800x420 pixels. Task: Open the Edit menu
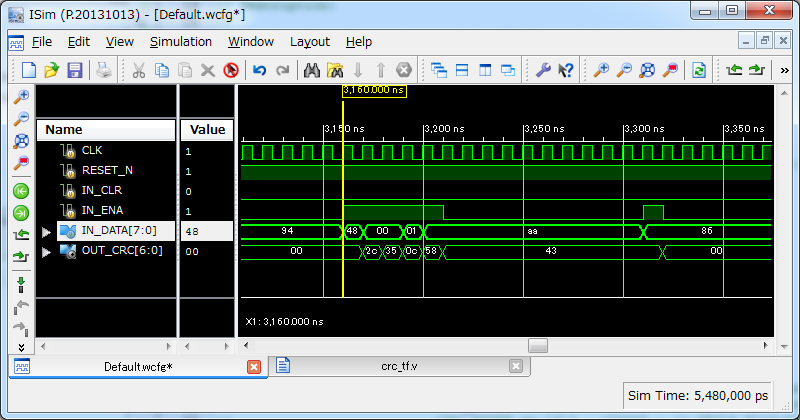[x=79, y=42]
